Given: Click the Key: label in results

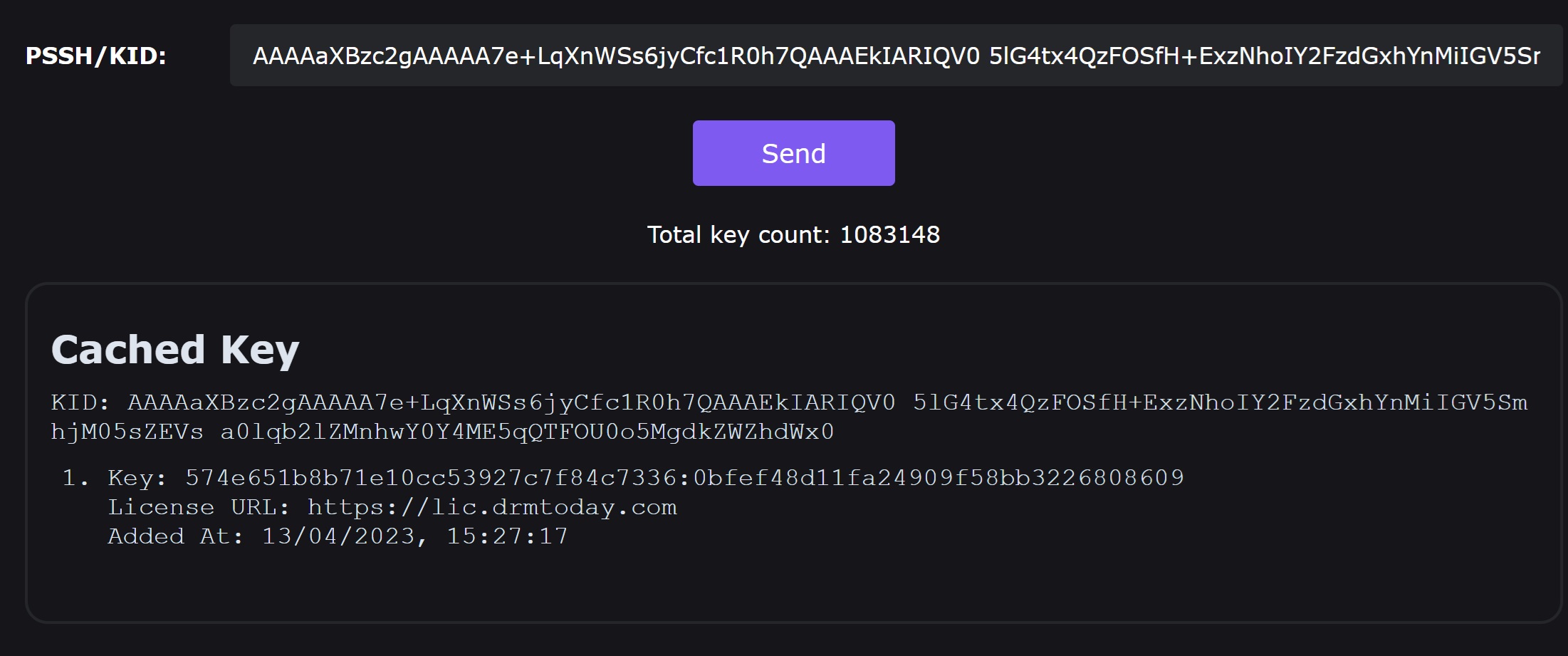Looking at the screenshot, I should [137, 477].
